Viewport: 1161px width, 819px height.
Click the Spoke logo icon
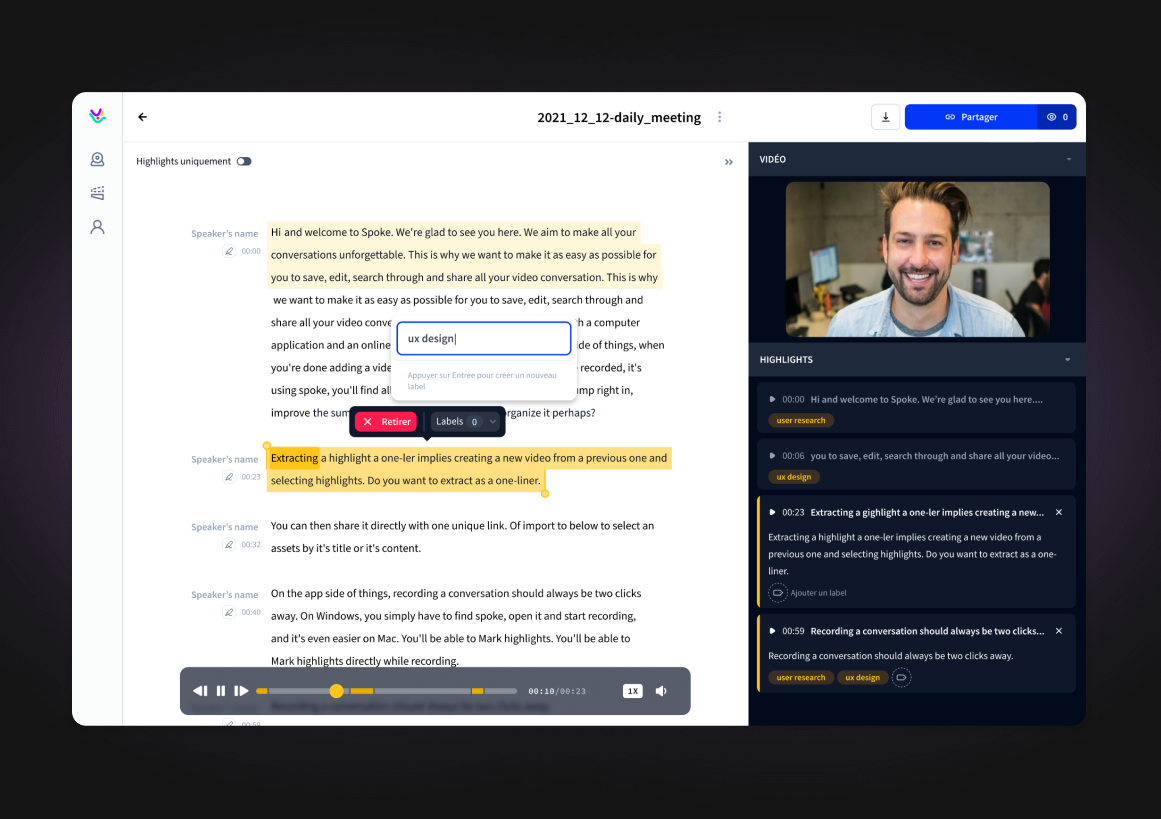point(97,116)
